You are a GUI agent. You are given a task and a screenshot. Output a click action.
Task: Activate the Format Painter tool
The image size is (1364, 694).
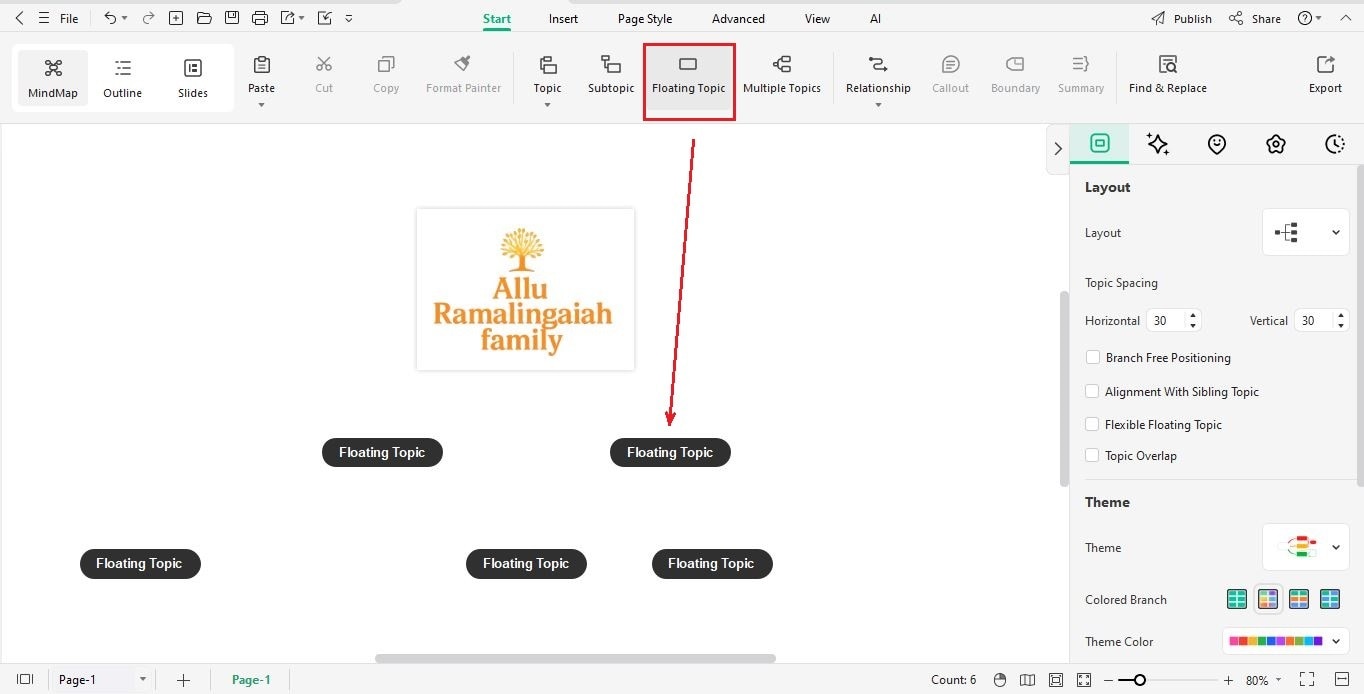[x=463, y=75]
